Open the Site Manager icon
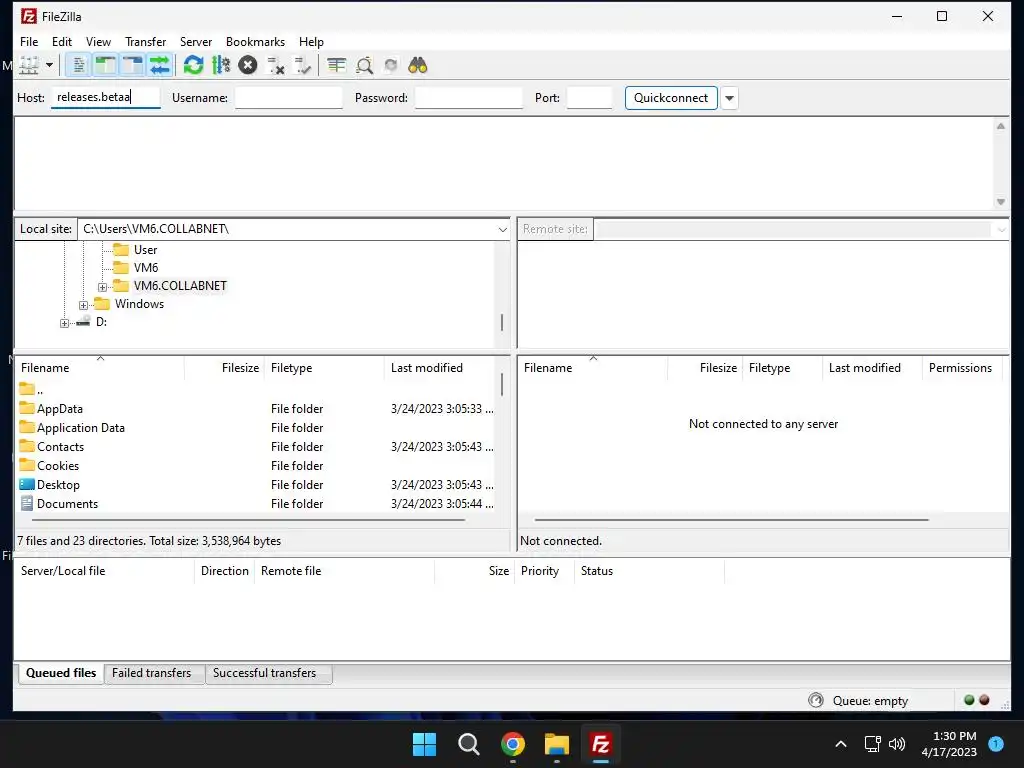Screen dimensions: 1024x768 (x=29, y=65)
